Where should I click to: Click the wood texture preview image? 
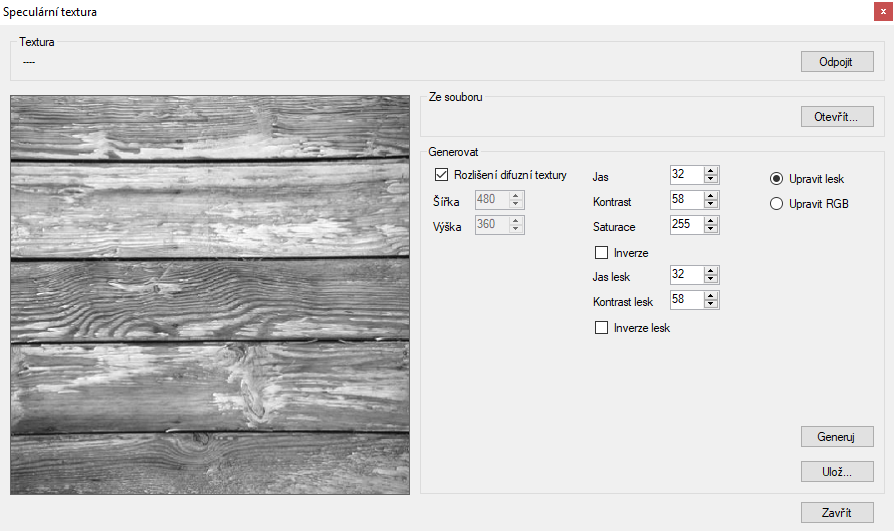210,295
